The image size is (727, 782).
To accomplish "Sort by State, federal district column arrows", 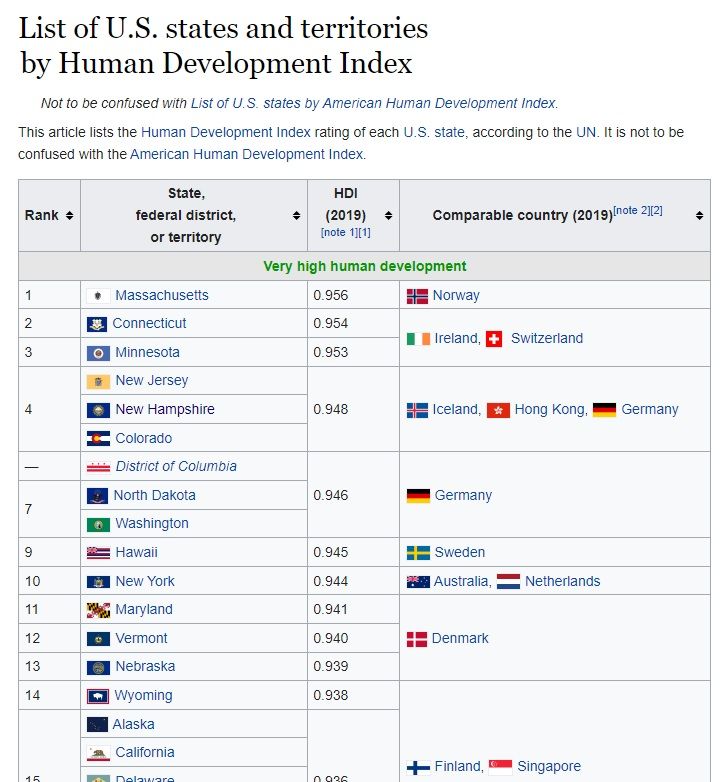I will [296, 215].
